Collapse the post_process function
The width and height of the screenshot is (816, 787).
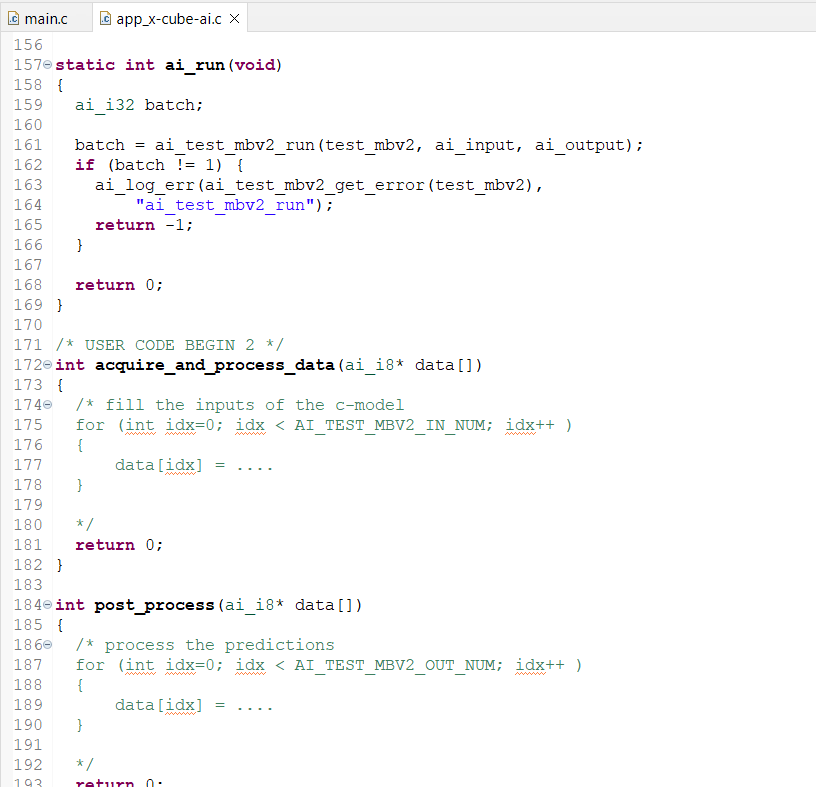pyautogui.click(x=45, y=605)
